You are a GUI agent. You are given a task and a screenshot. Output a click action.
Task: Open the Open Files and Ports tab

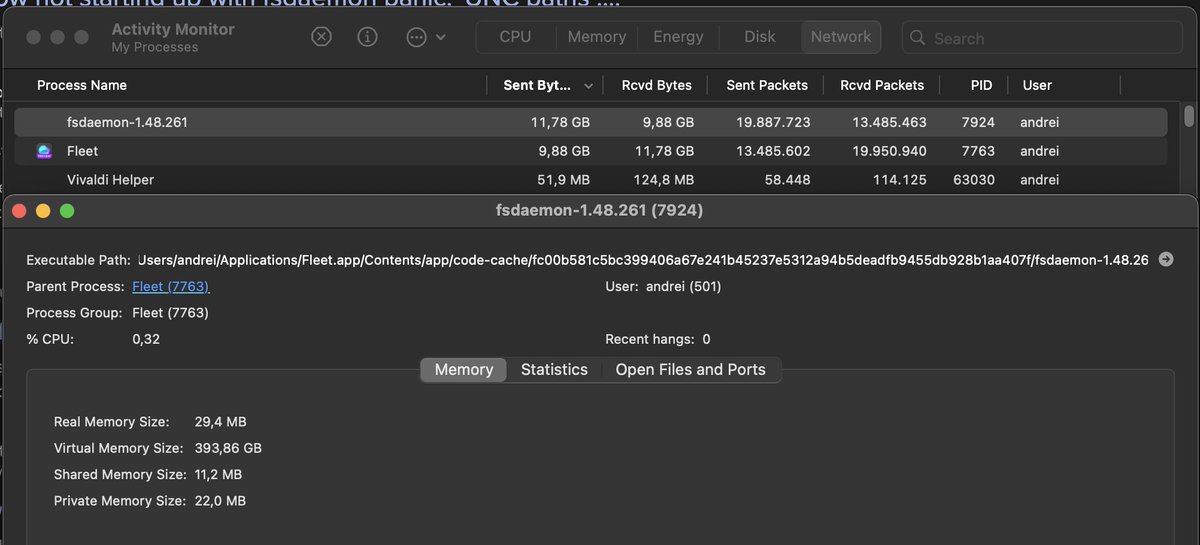(690, 369)
